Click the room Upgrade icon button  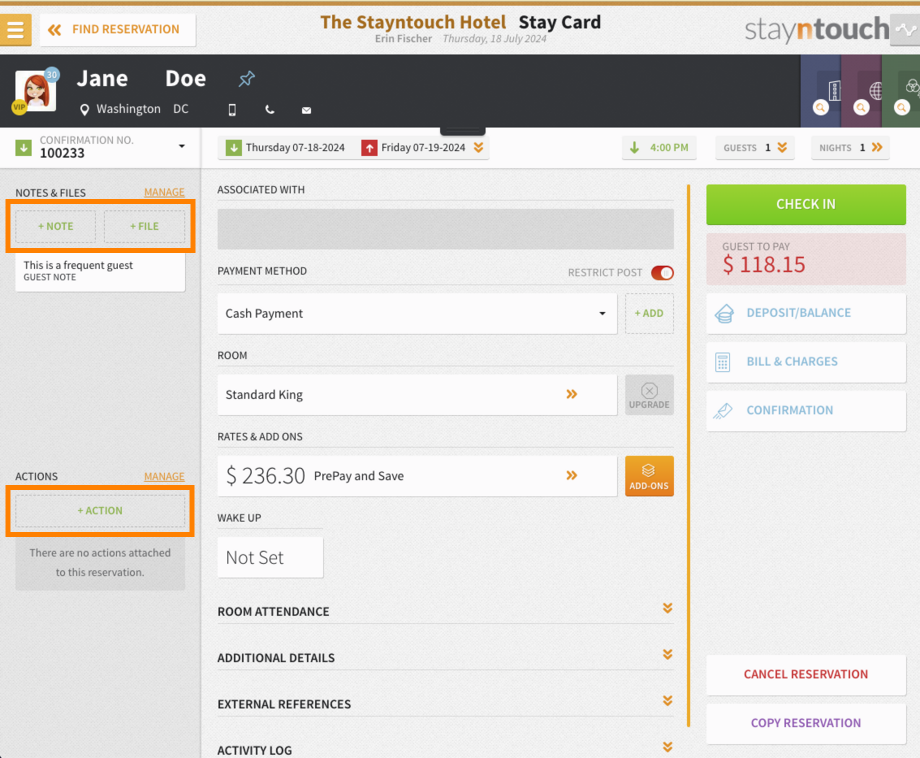tap(649, 395)
